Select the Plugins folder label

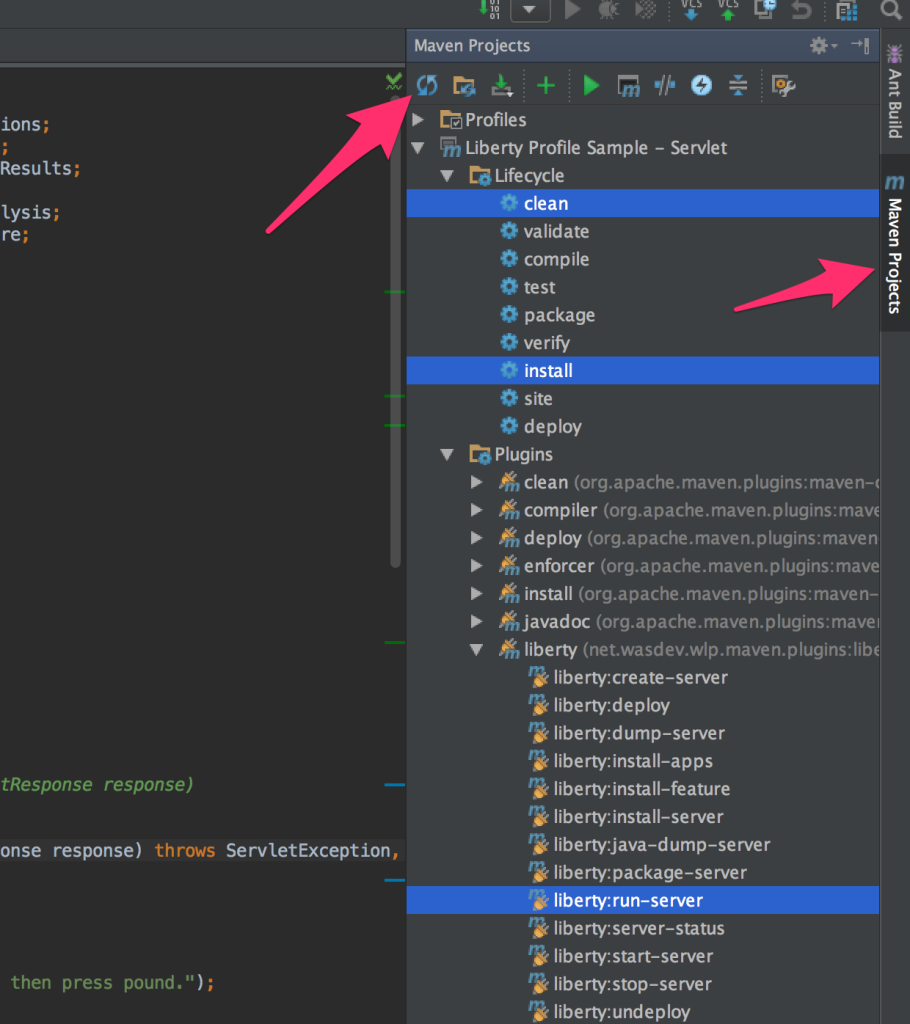tap(523, 455)
